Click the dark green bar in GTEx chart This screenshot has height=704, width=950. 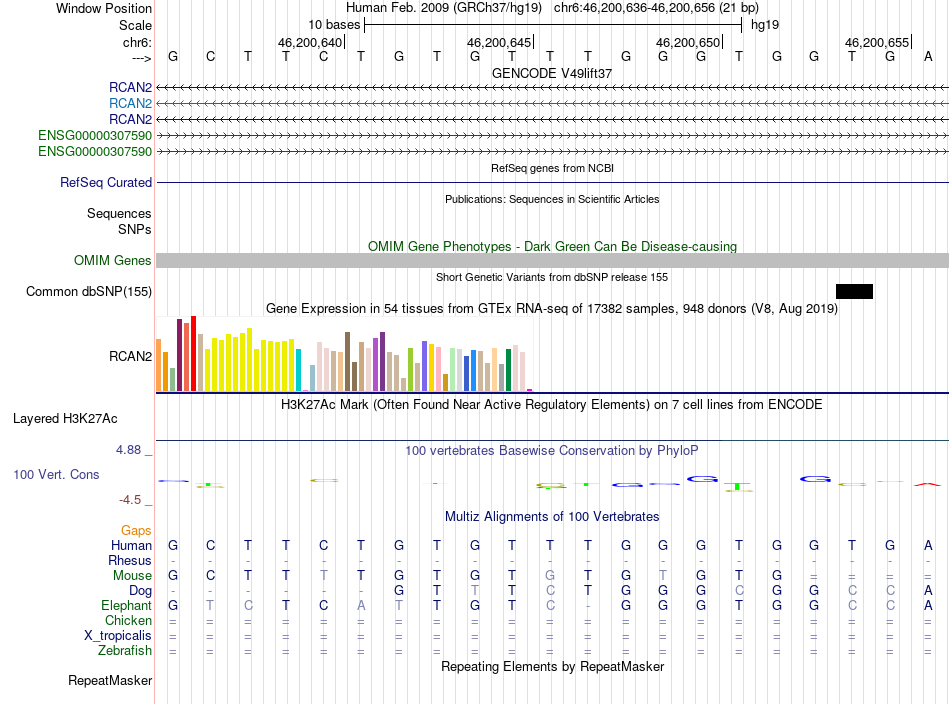508,370
